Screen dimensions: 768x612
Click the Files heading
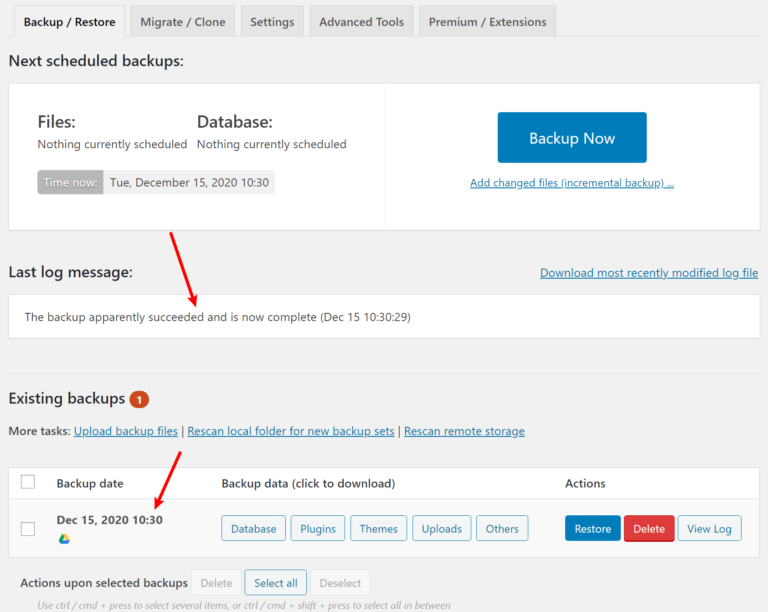57,122
